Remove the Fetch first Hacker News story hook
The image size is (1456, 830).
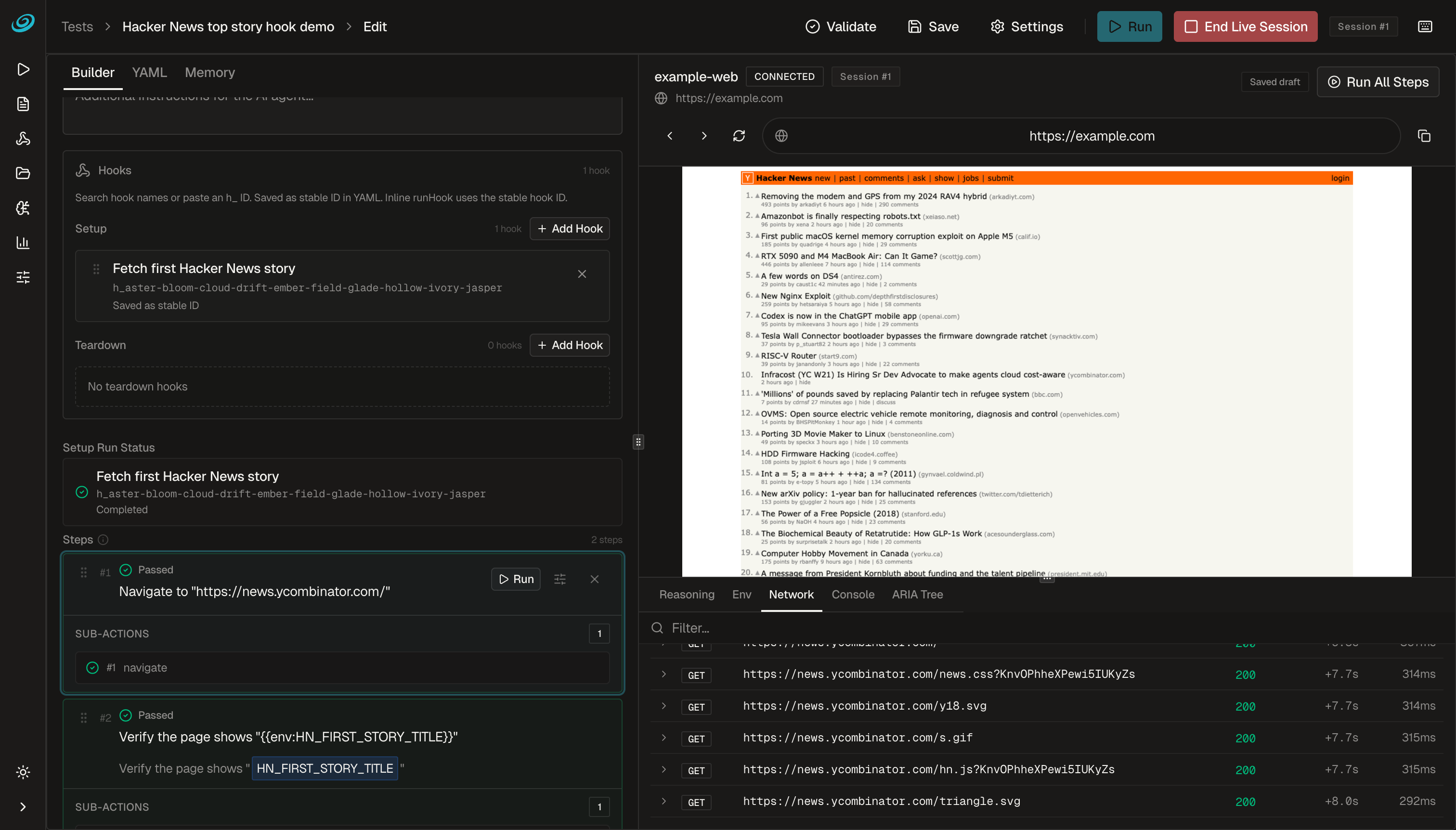[582, 274]
